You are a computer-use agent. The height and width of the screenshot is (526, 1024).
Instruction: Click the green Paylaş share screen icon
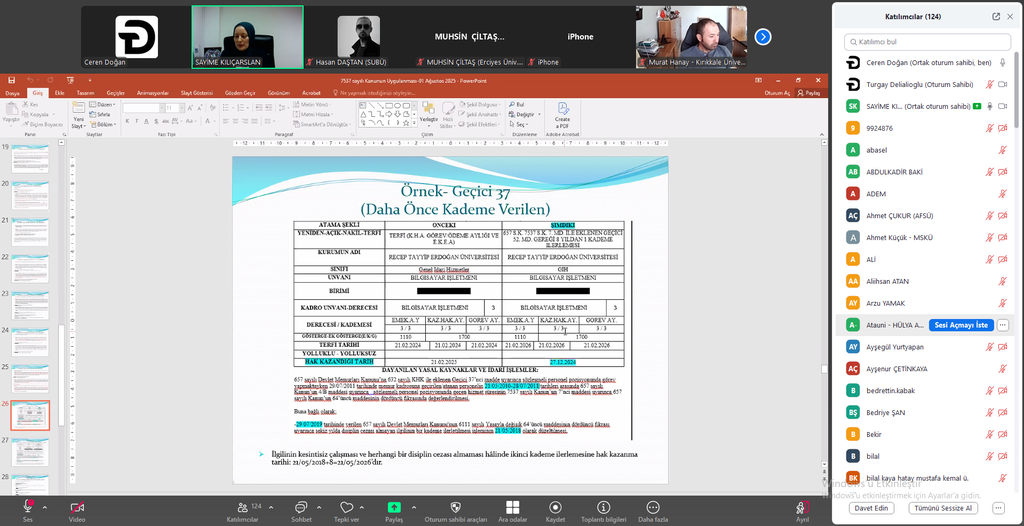(394, 507)
